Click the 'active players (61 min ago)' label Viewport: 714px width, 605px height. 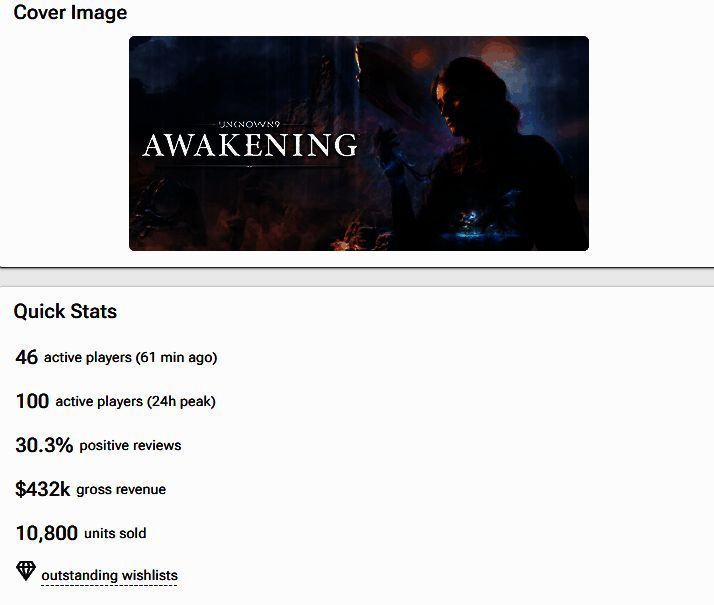pos(130,358)
